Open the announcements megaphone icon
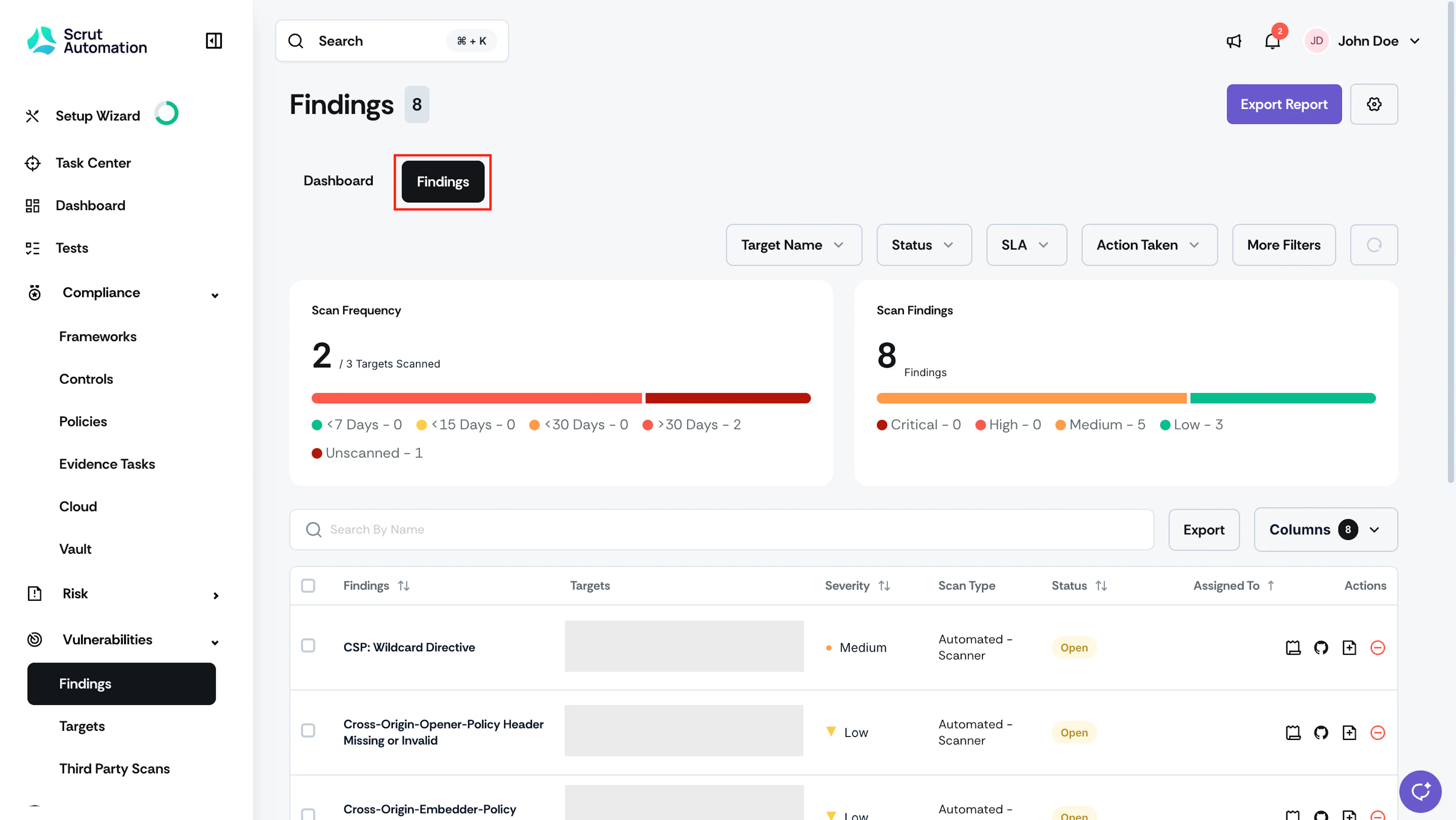The image size is (1456, 820). click(1234, 41)
